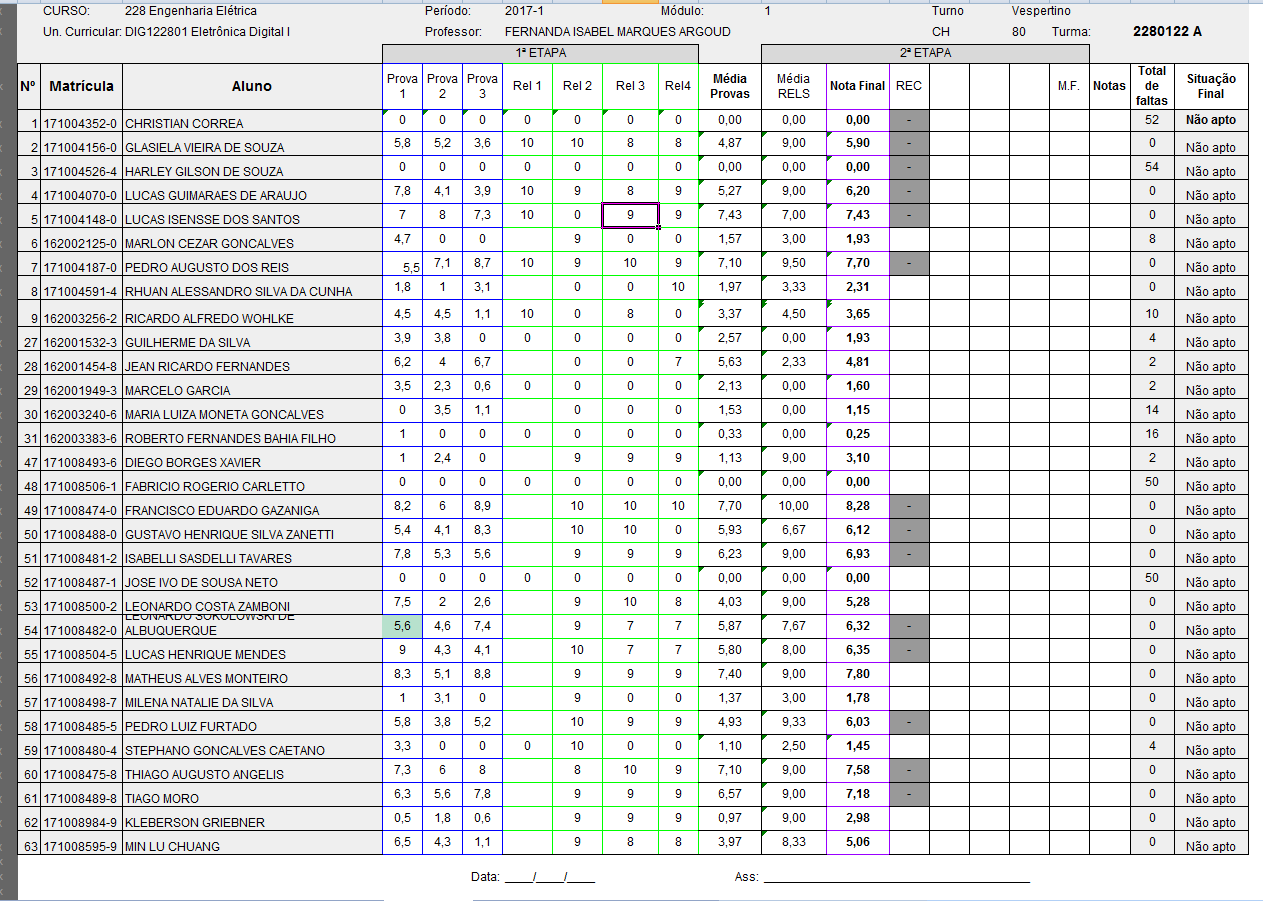Click the Situação Final column header

(x=1211, y=86)
